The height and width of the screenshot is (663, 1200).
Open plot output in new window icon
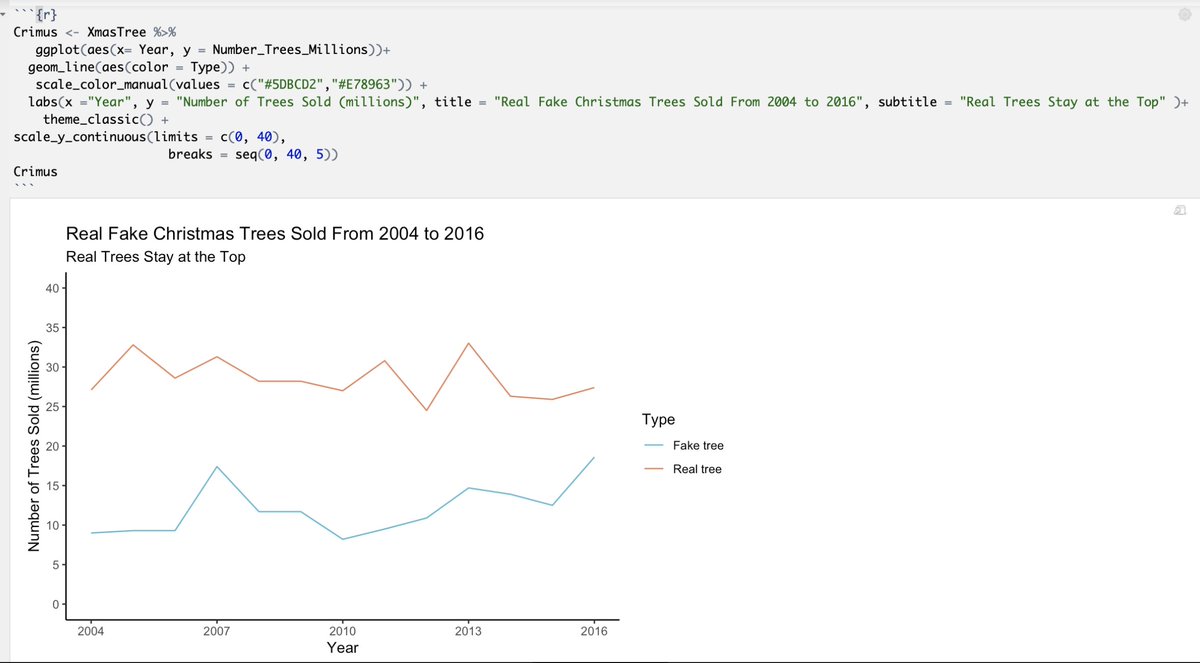pyautogui.click(x=1180, y=210)
